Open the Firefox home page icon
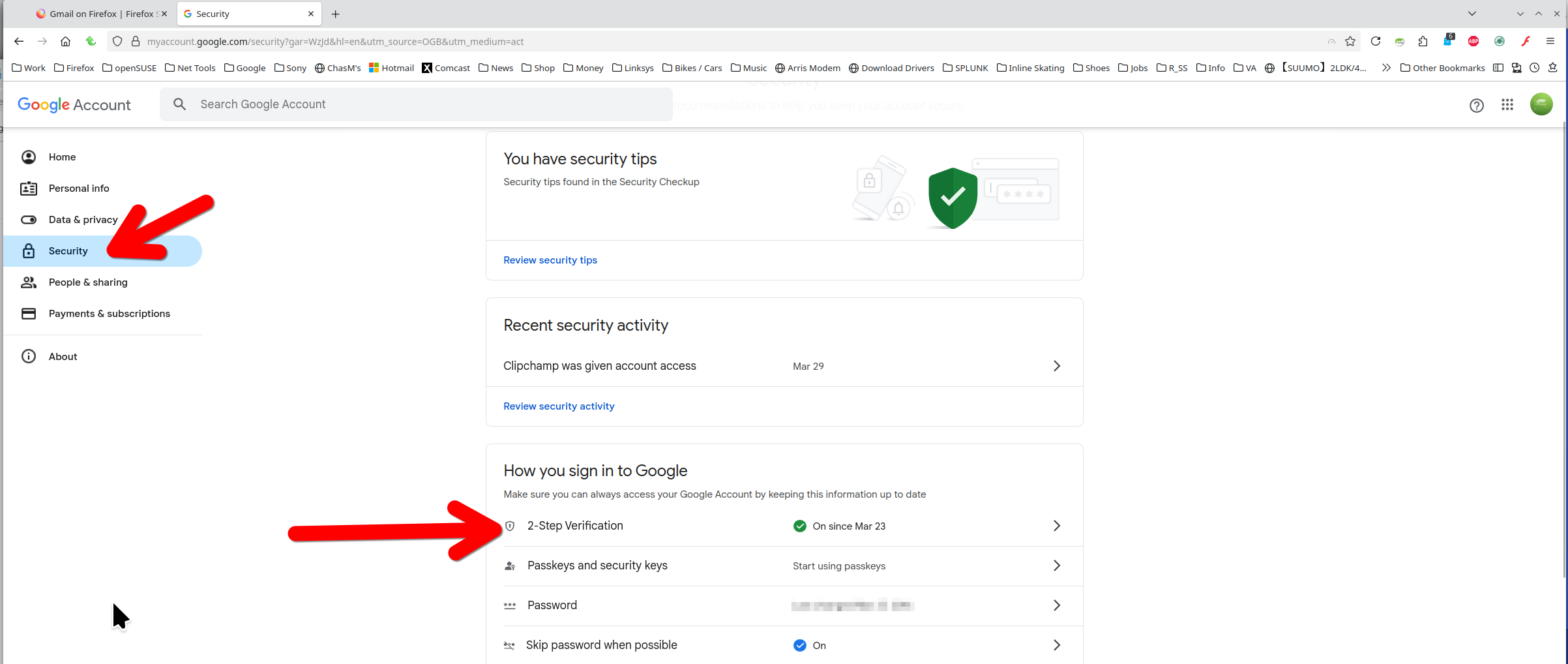Screen dimensions: 1568x664 (65, 41)
